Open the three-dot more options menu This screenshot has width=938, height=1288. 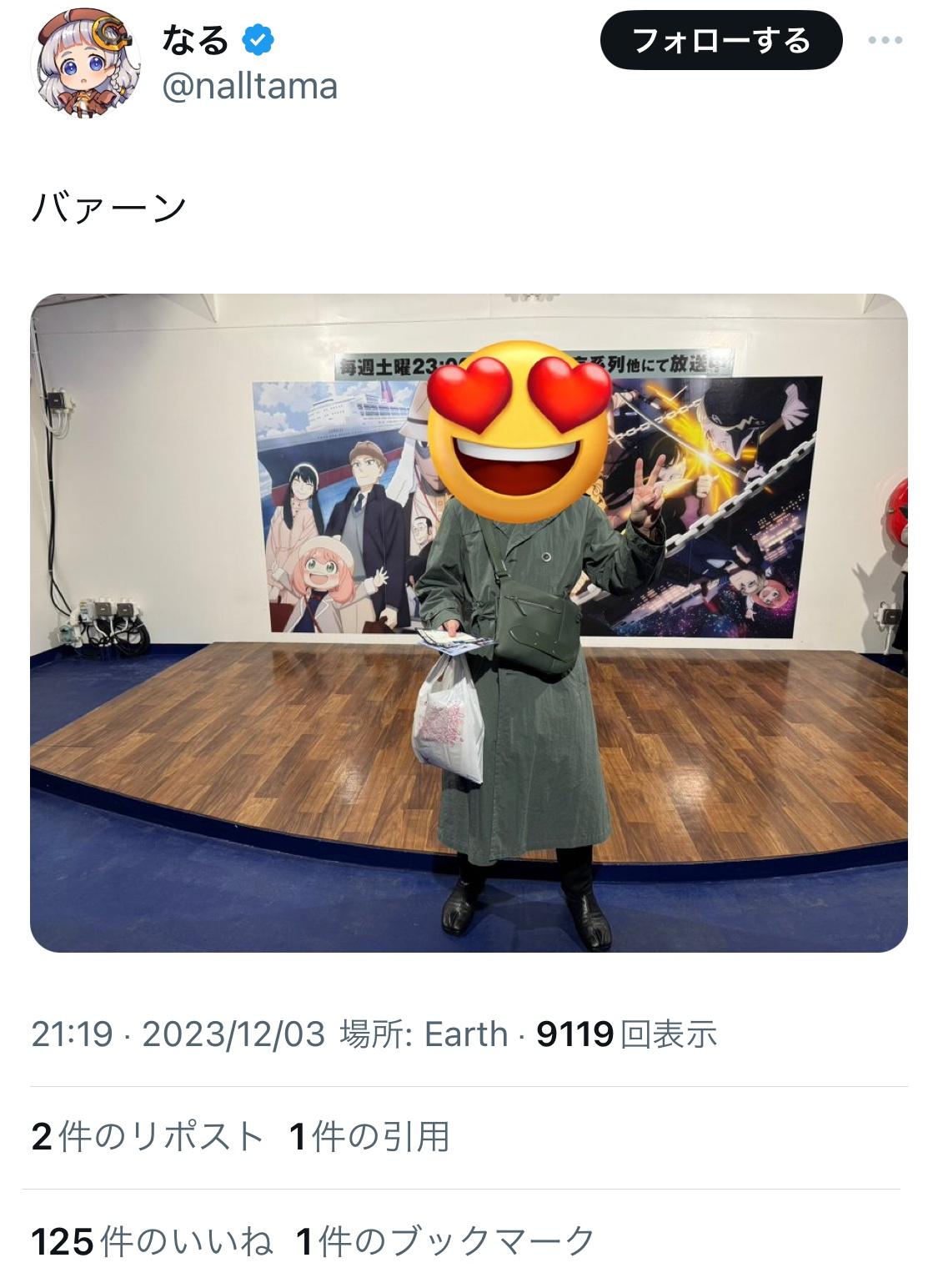885,40
